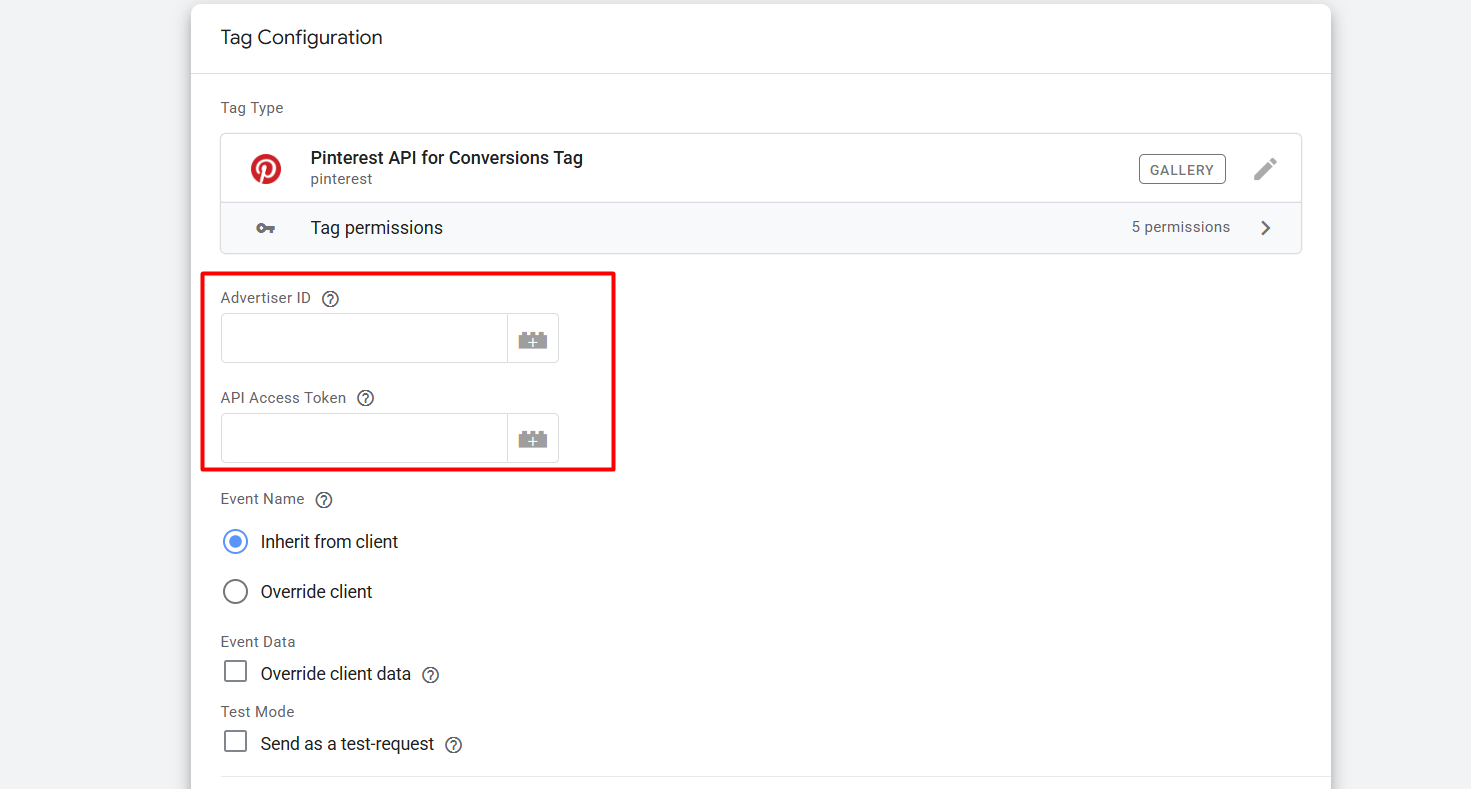The image size is (1471, 789).
Task: Select the Override client radio button
Action: pyautogui.click(x=235, y=592)
